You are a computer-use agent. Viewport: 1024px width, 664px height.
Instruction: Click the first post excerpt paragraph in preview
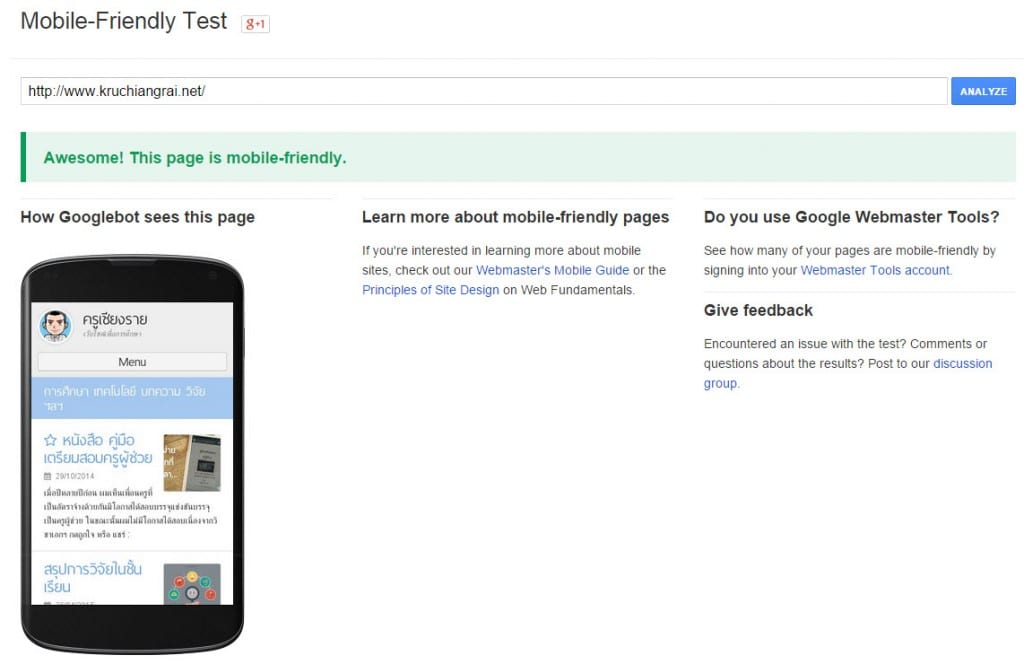(x=131, y=513)
